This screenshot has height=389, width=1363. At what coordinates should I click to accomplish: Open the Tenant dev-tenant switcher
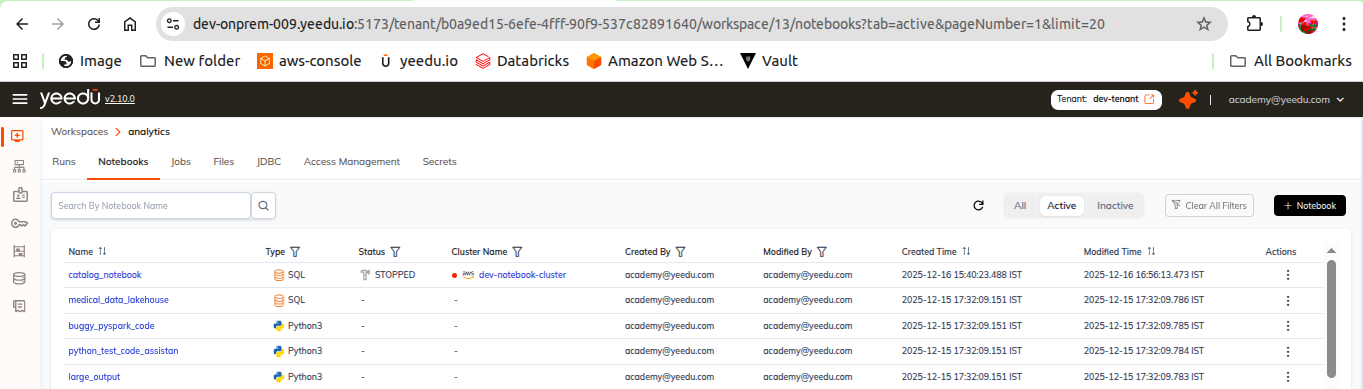pos(1106,99)
